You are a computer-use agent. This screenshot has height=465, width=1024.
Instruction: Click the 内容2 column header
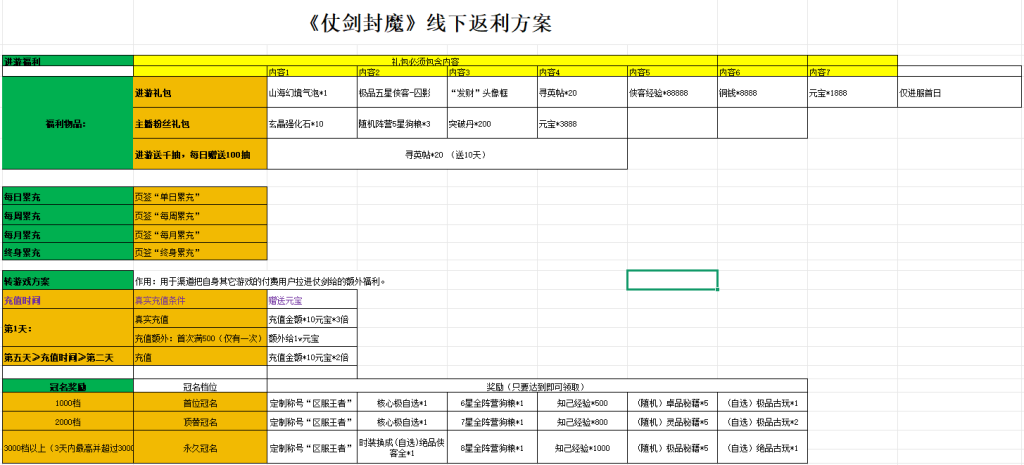tap(402, 71)
